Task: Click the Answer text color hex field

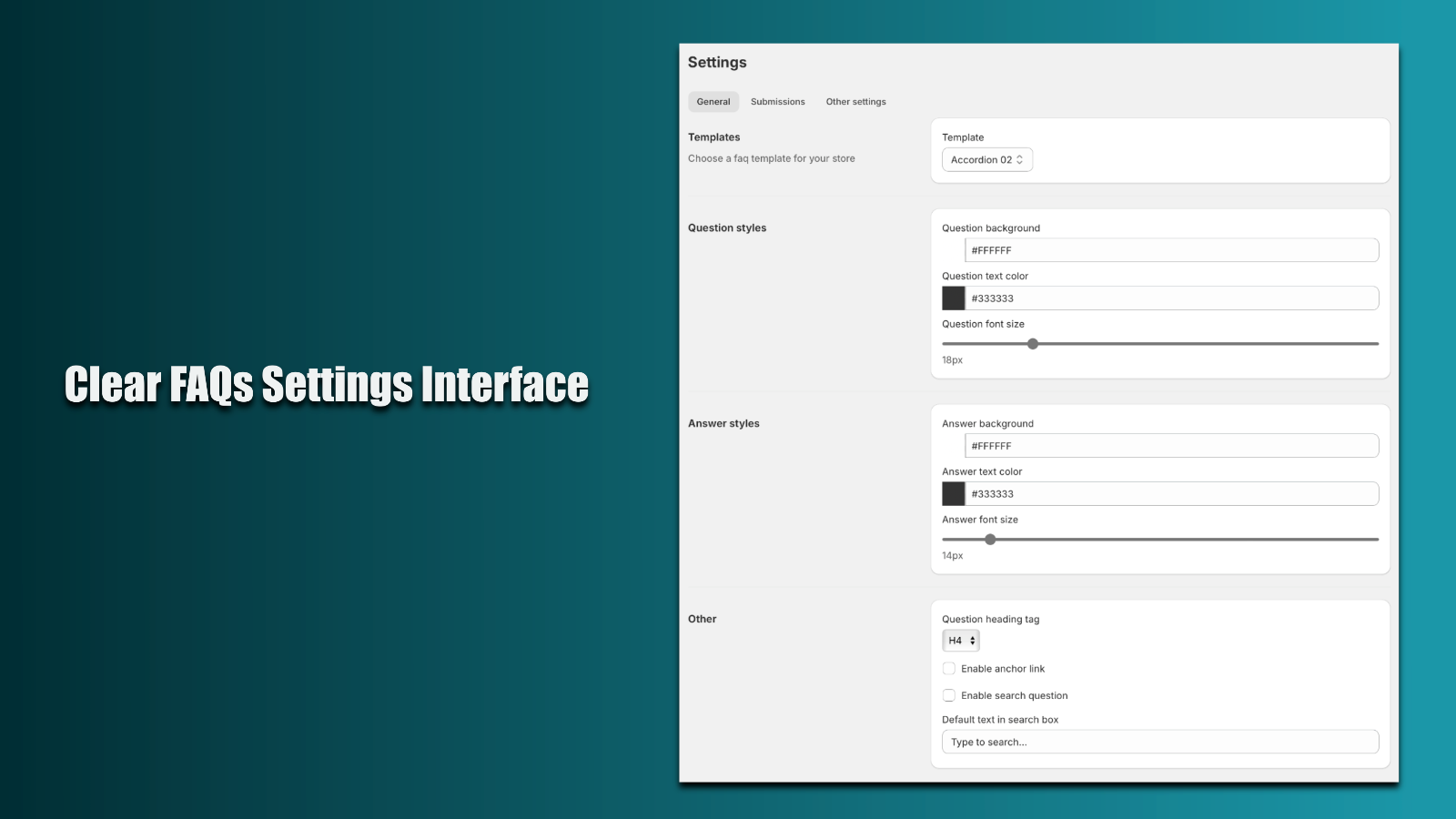Action: pos(1171,494)
